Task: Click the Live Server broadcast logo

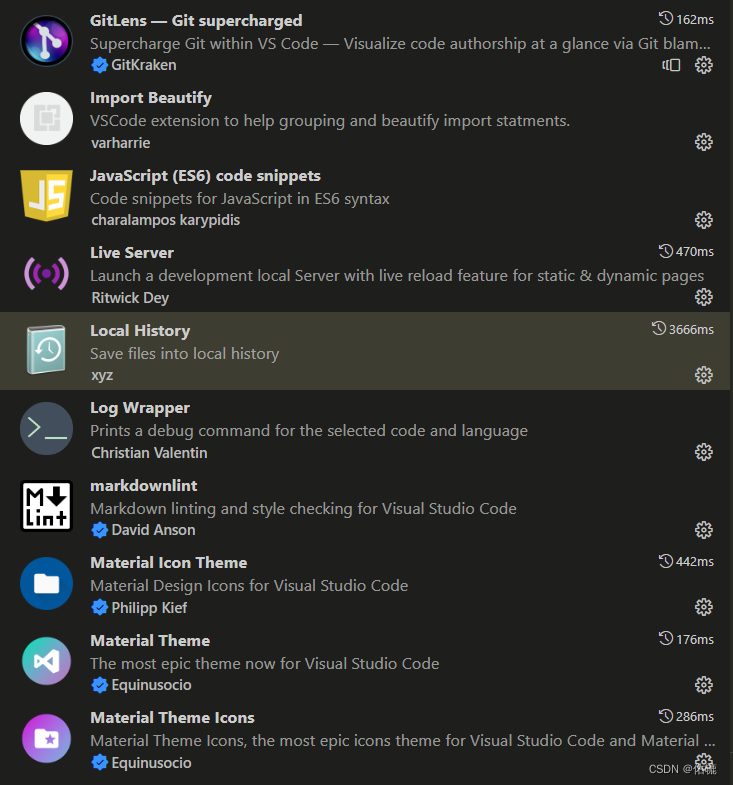Action: click(x=47, y=273)
